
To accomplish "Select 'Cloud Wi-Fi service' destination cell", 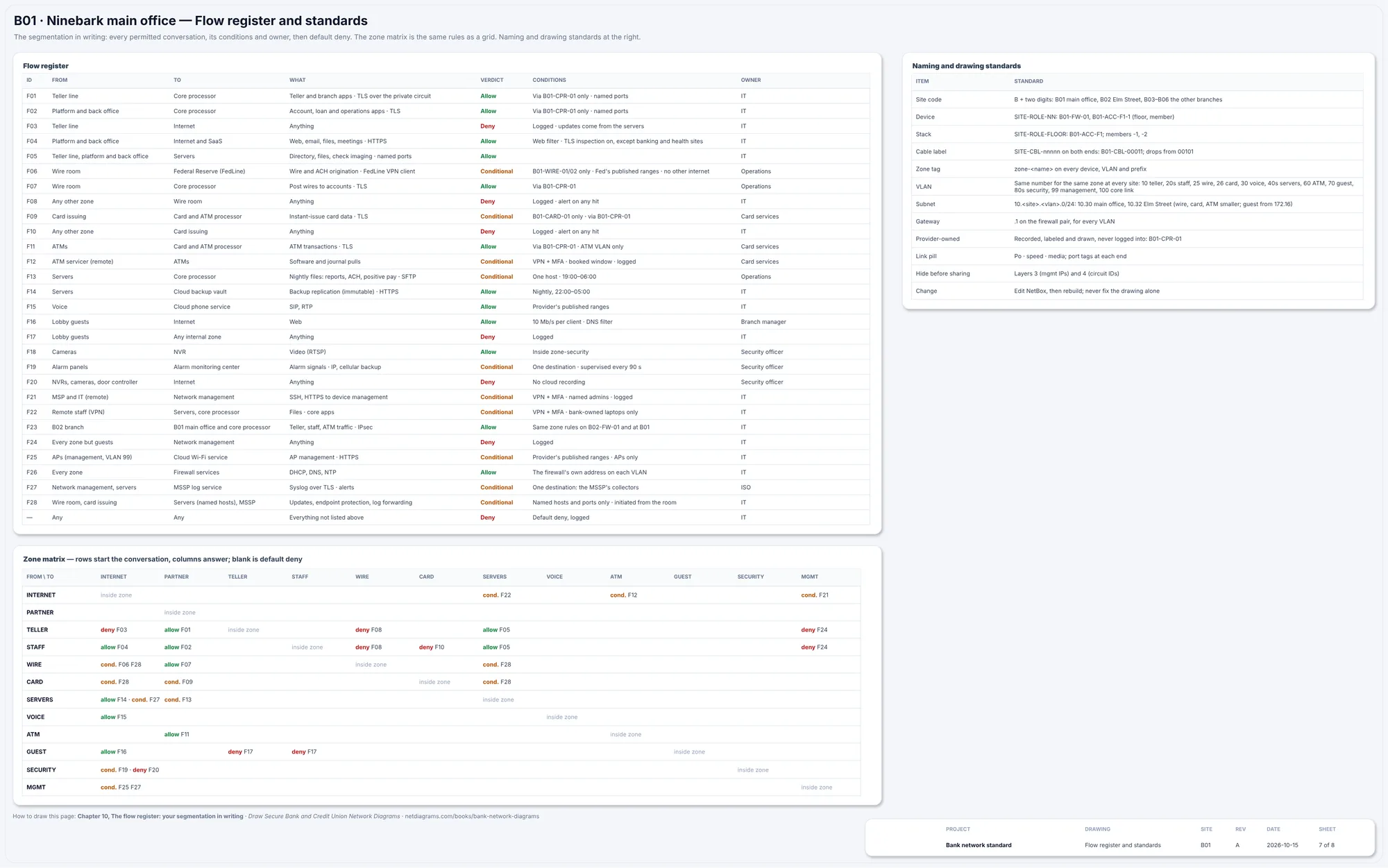I will (x=201, y=457).
